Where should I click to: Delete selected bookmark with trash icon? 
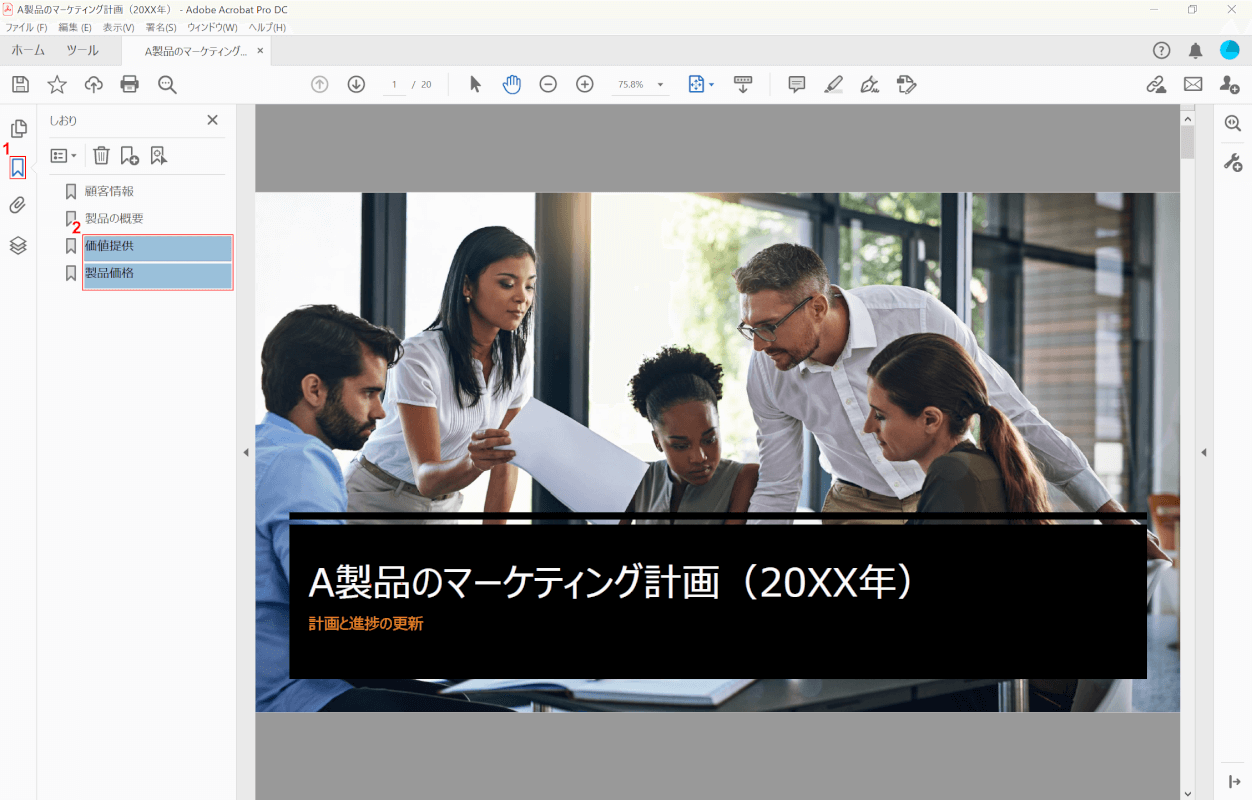click(x=101, y=155)
